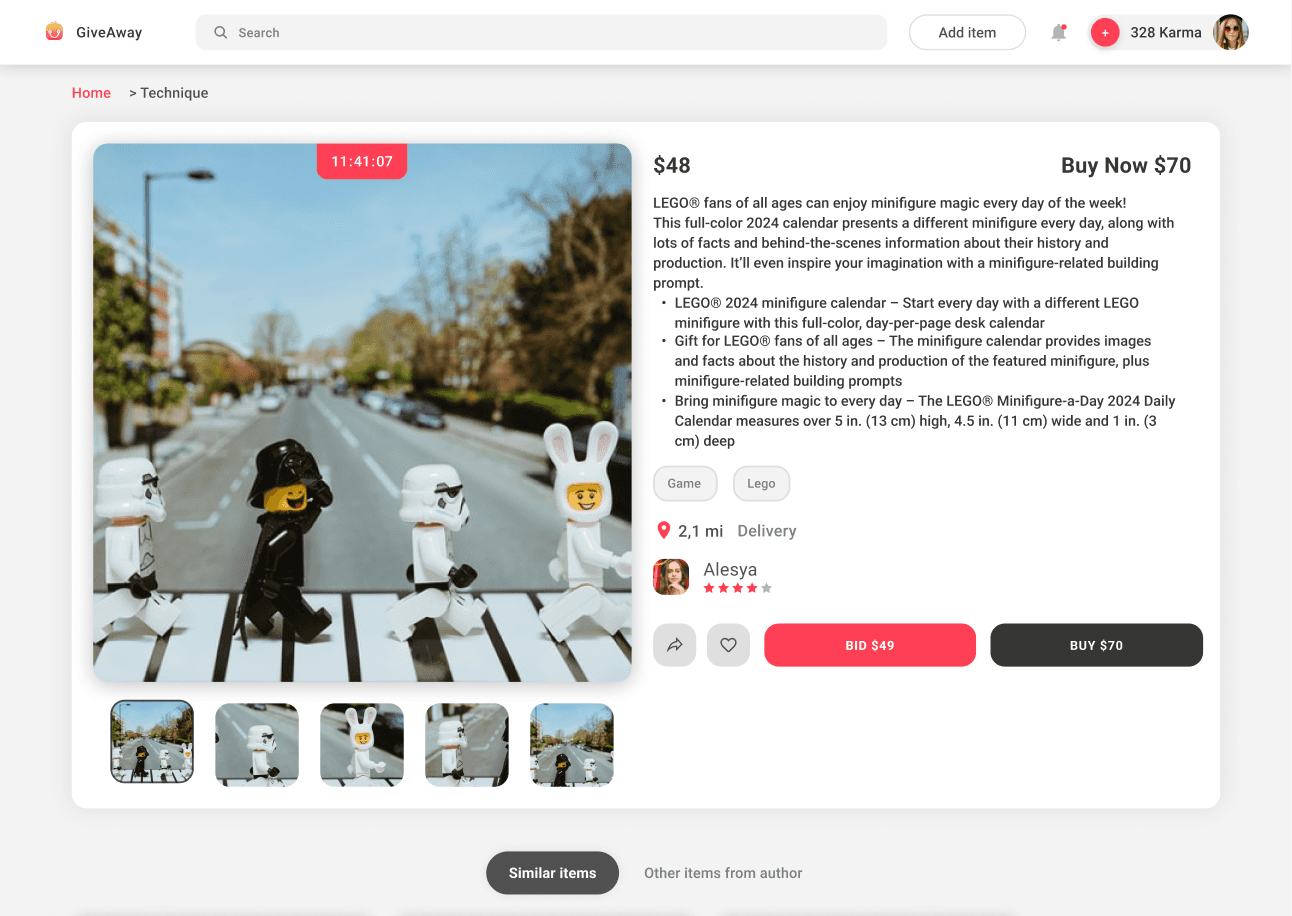This screenshot has width=1292, height=916.
Task: Click the 328 Karma label
Action: tap(1166, 33)
